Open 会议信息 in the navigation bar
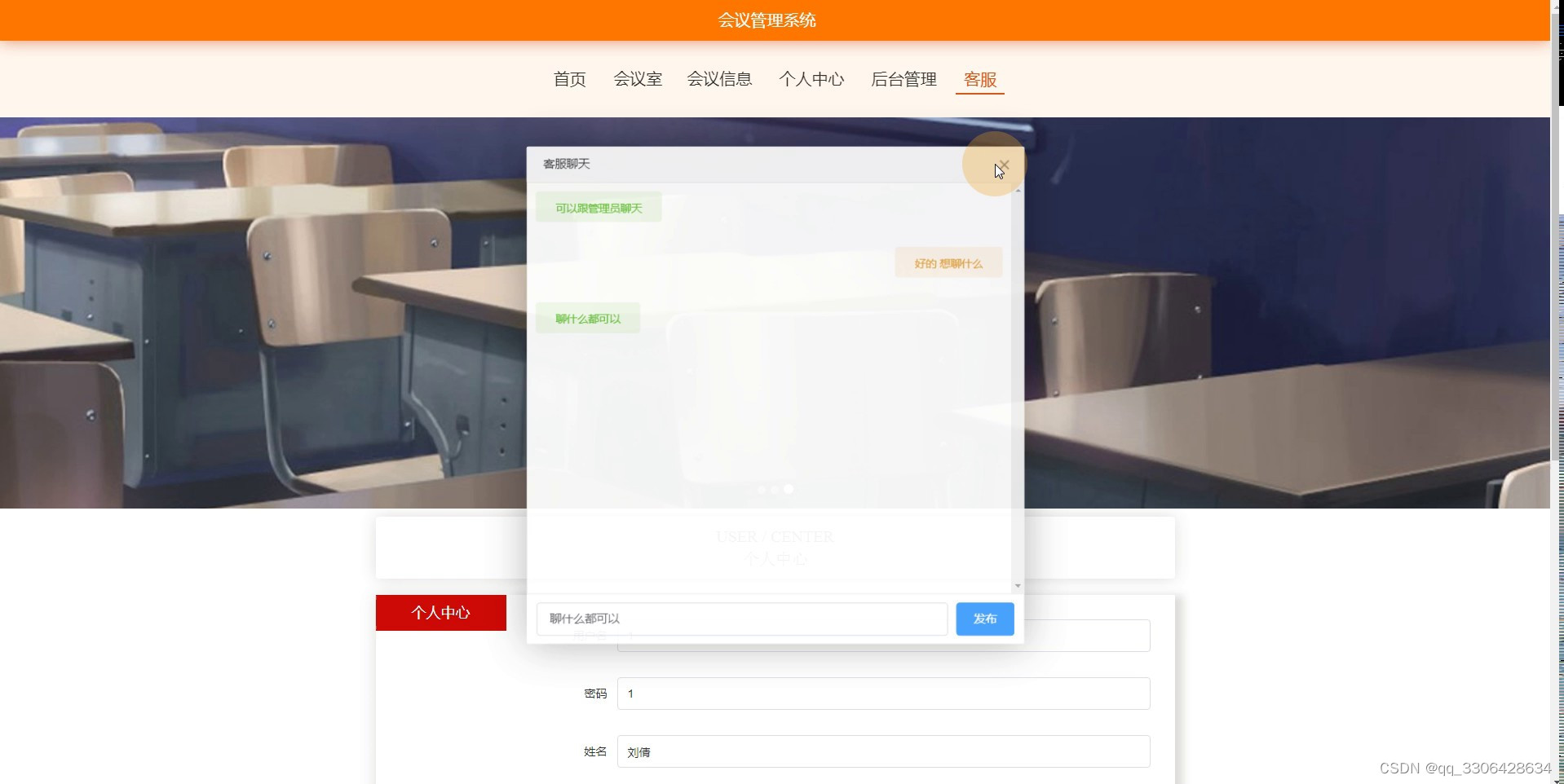1564x784 pixels. pos(719,79)
